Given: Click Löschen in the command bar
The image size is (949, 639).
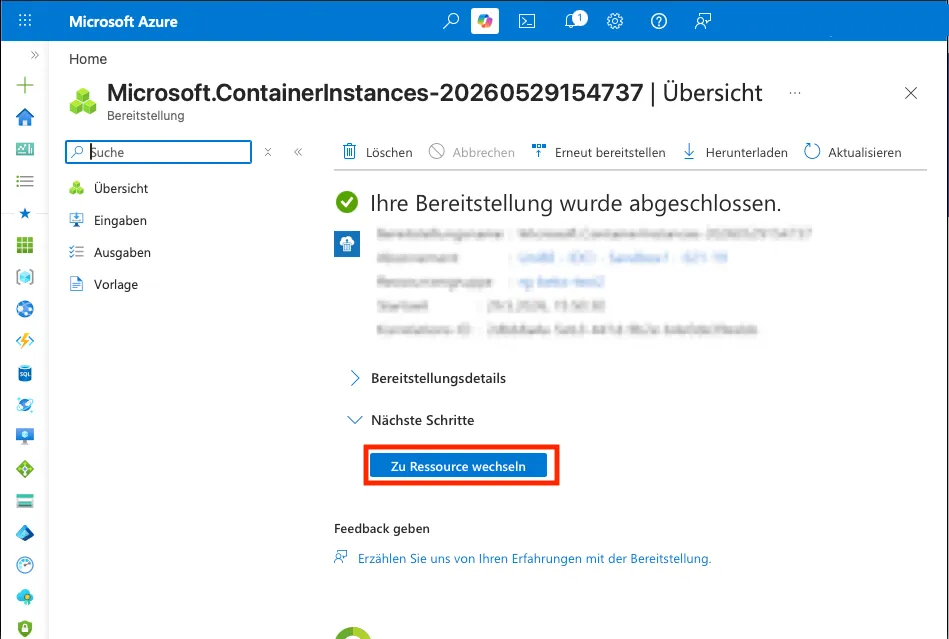Looking at the screenshot, I should (x=377, y=152).
